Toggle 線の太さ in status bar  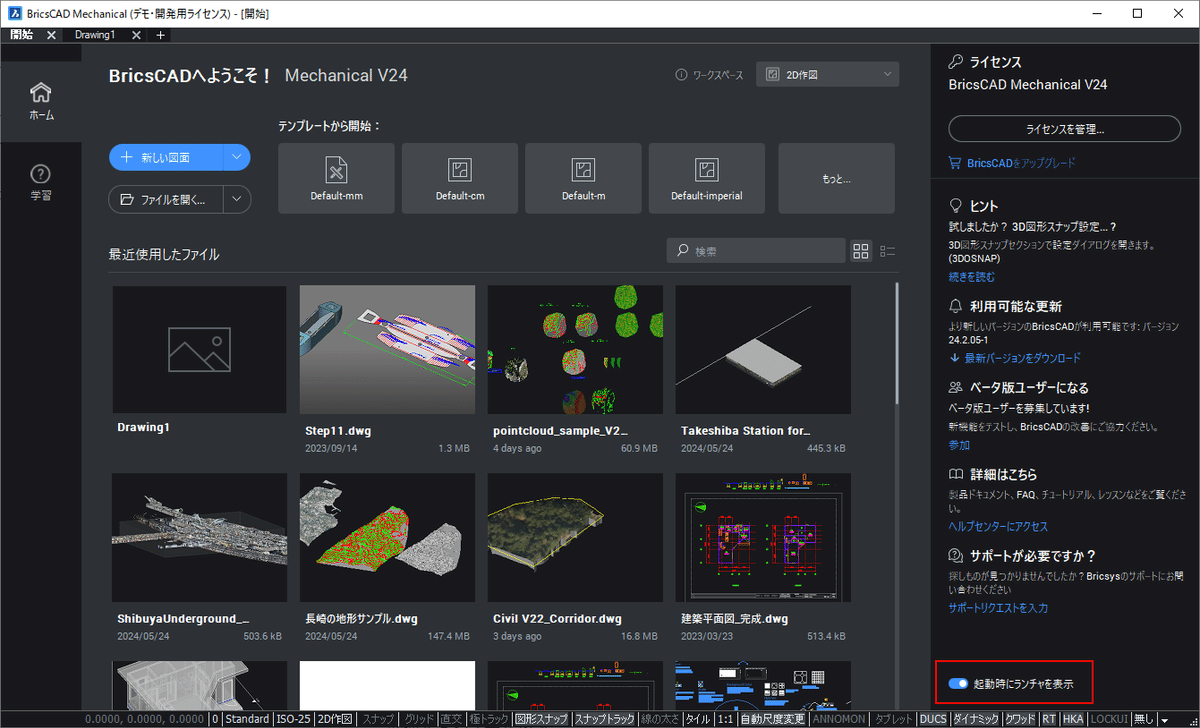pyautogui.click(x=660, y=719)
